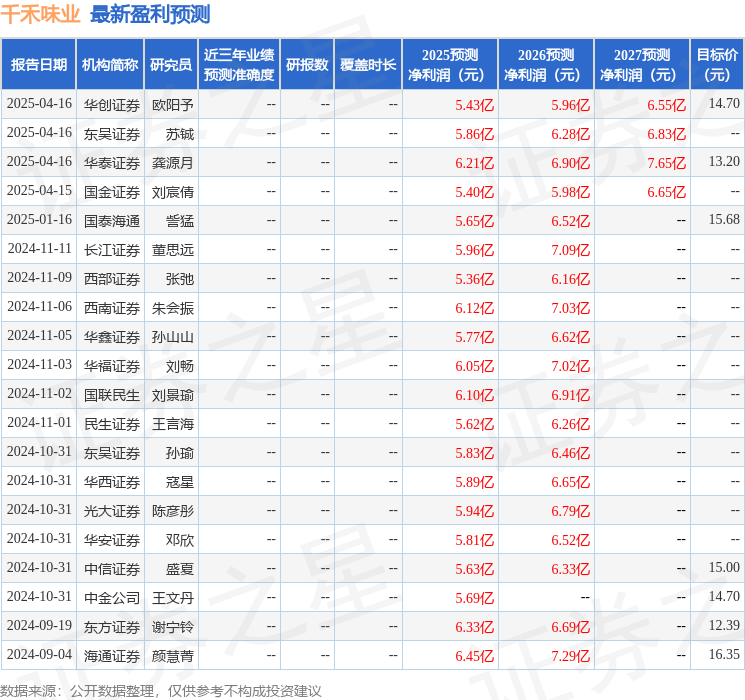Select the 报告日期 column header

pos(39,65)
